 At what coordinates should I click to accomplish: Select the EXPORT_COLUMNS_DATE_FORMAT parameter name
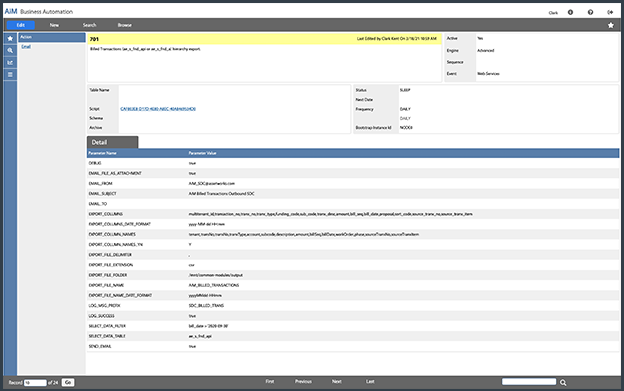[x=119, y=224]
